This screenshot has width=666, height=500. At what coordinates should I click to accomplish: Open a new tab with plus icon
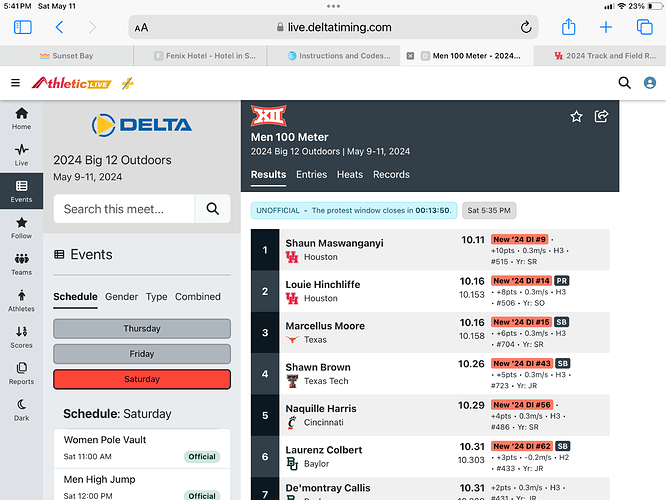(x=606, y=27)
